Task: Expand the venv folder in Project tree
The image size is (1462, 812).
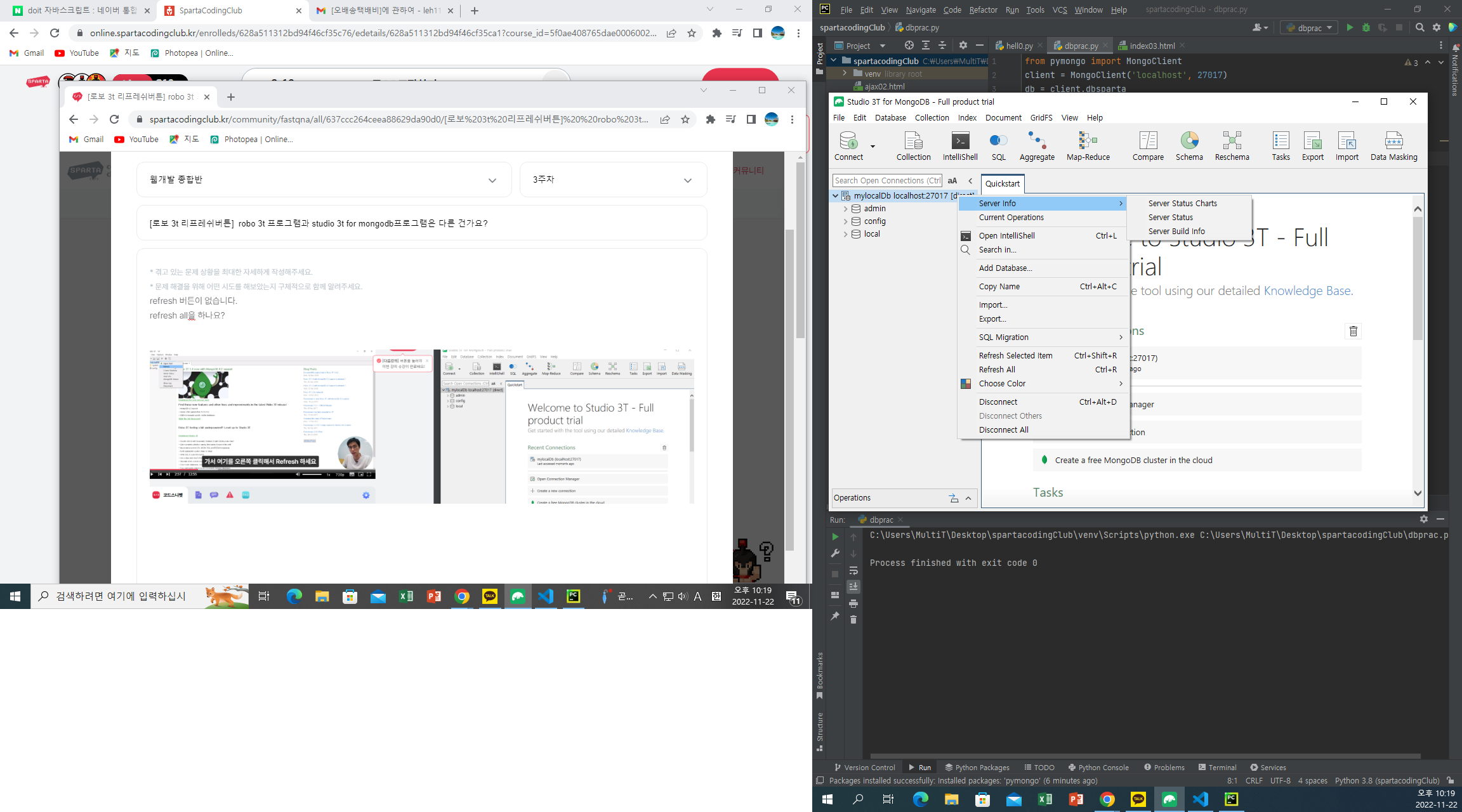Action: click(845, 74)
